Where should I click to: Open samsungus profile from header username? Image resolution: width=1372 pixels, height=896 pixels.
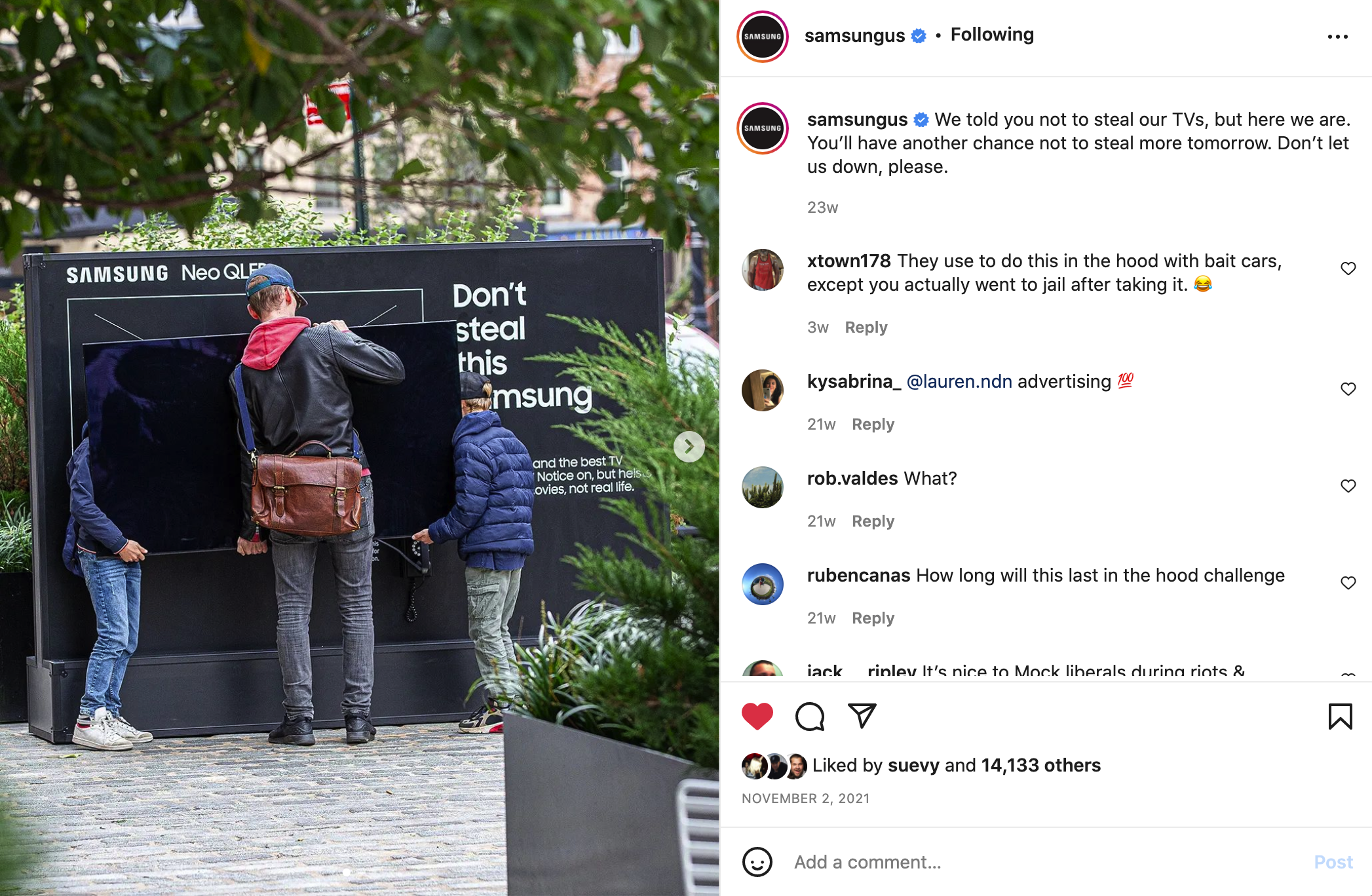pos(854,35)
